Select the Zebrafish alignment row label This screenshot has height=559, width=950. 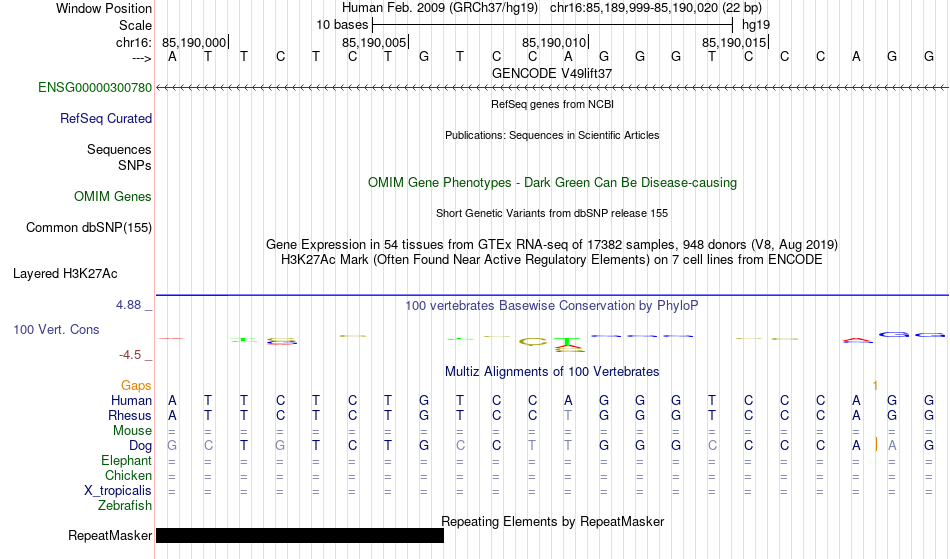point(125,506)
